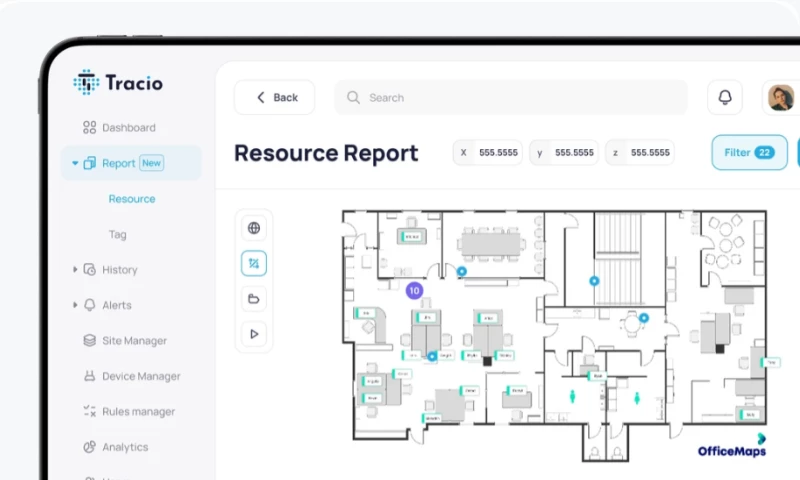800x480 pixels.
Task: Expand the Alerts section in sidebar
Action: pos(75,305)
